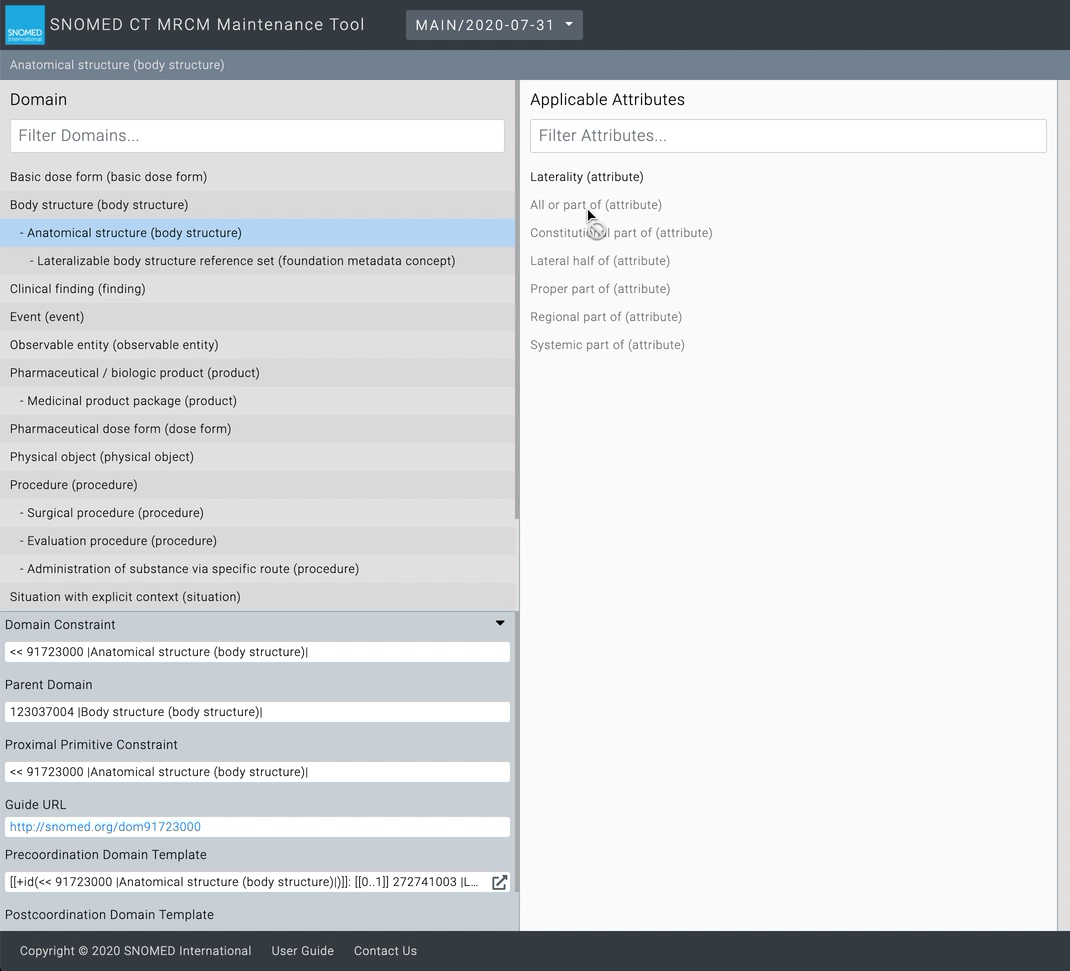Select Lateralizable body structure reference set domain
Image resolution: width=1070 pixels, height=971 pixels.
click(257, 261)
